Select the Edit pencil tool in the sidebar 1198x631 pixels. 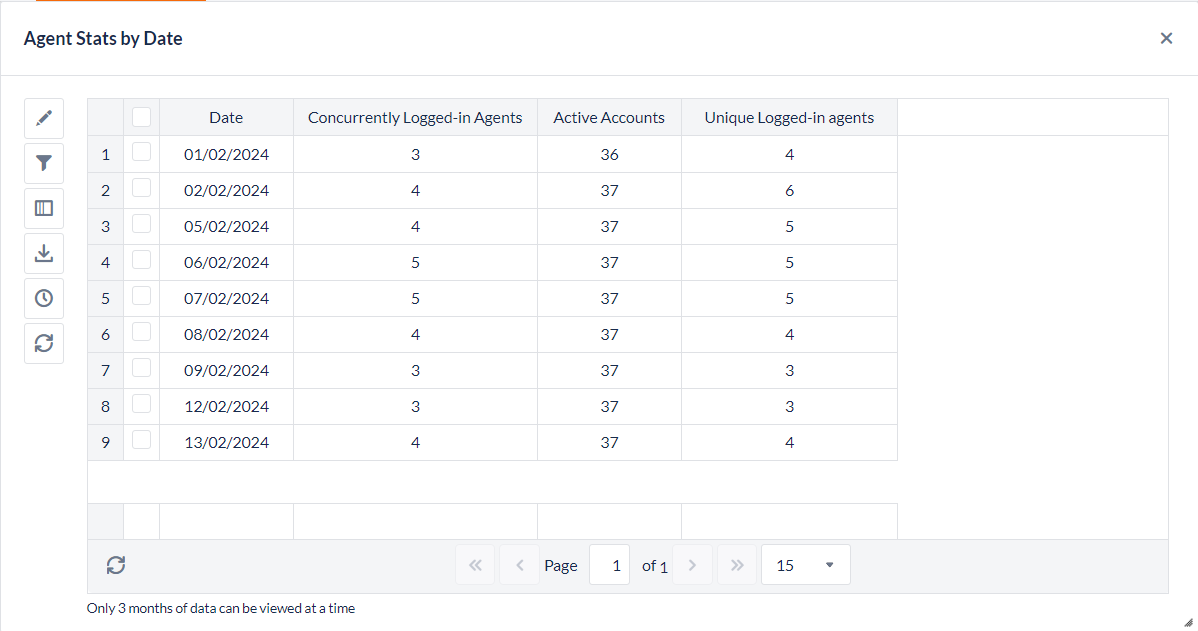click(x=43, y=117)
